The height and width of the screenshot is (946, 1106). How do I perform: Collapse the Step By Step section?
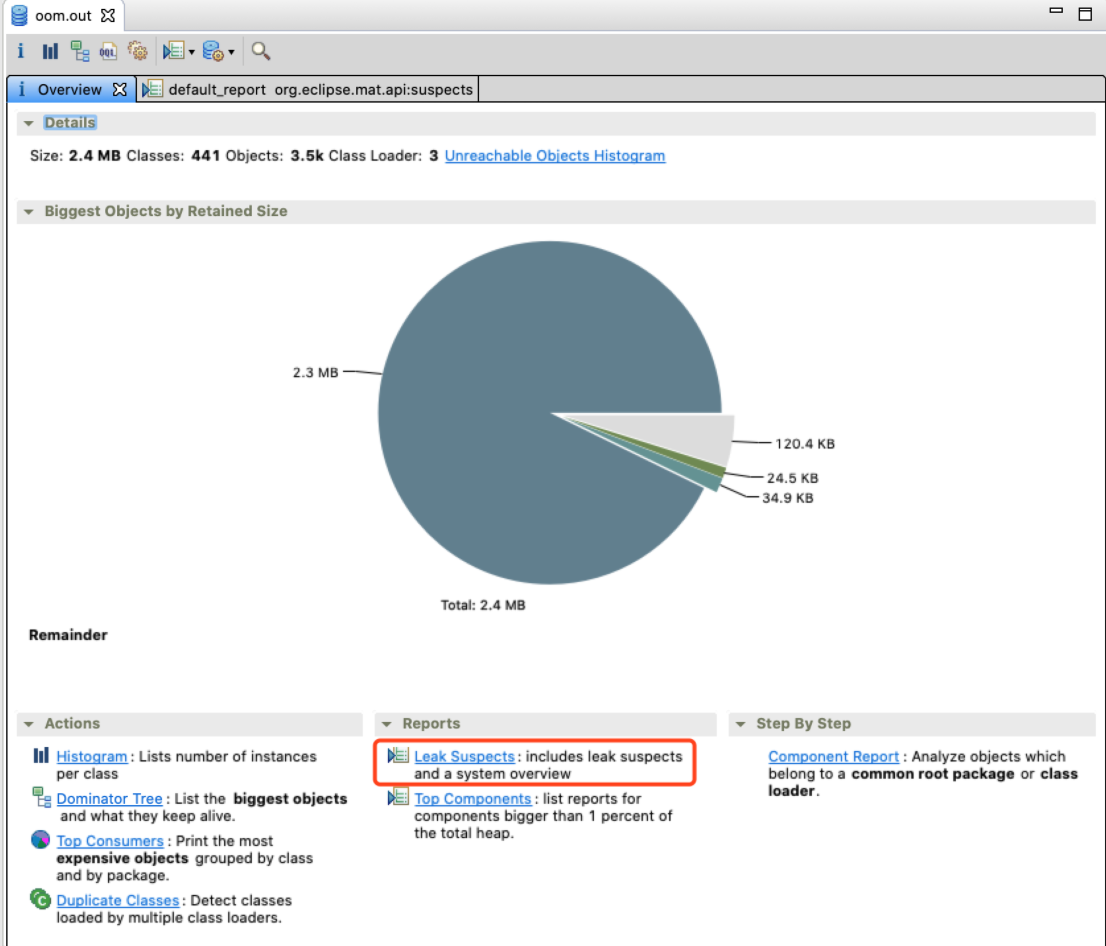741,724
